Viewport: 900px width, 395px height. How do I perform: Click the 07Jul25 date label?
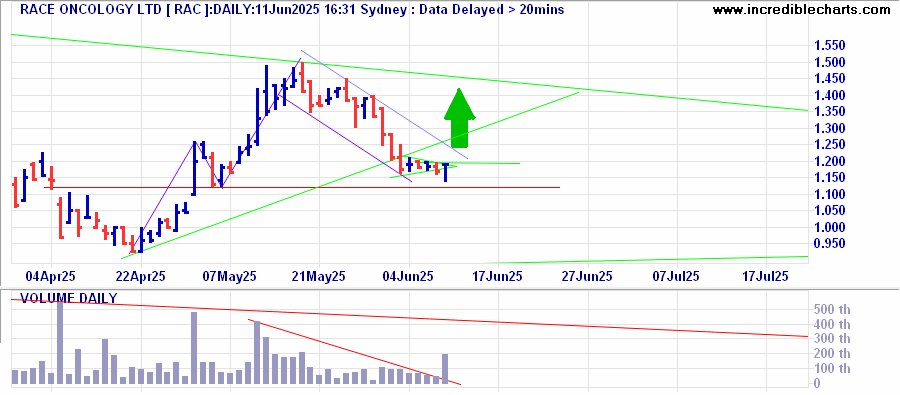click(x=677, y=276)
